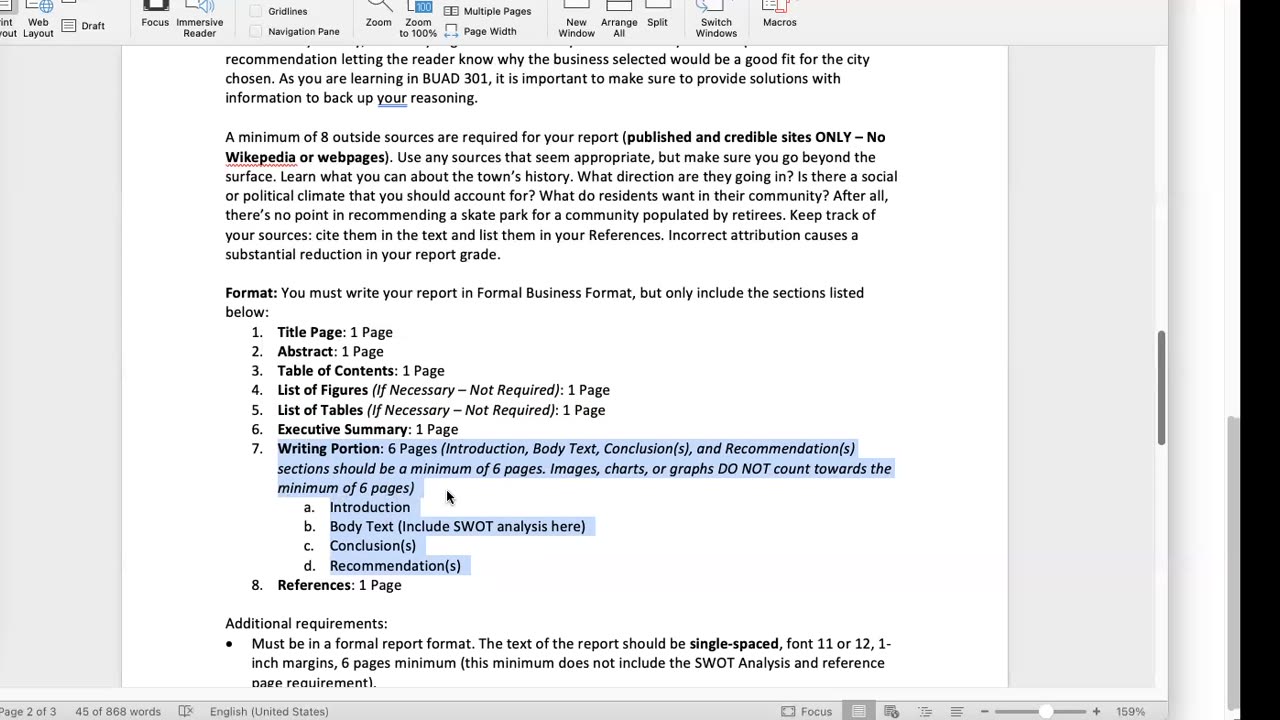
Task: Select Outline view icon in status bar
Action: tap(924, 711)
